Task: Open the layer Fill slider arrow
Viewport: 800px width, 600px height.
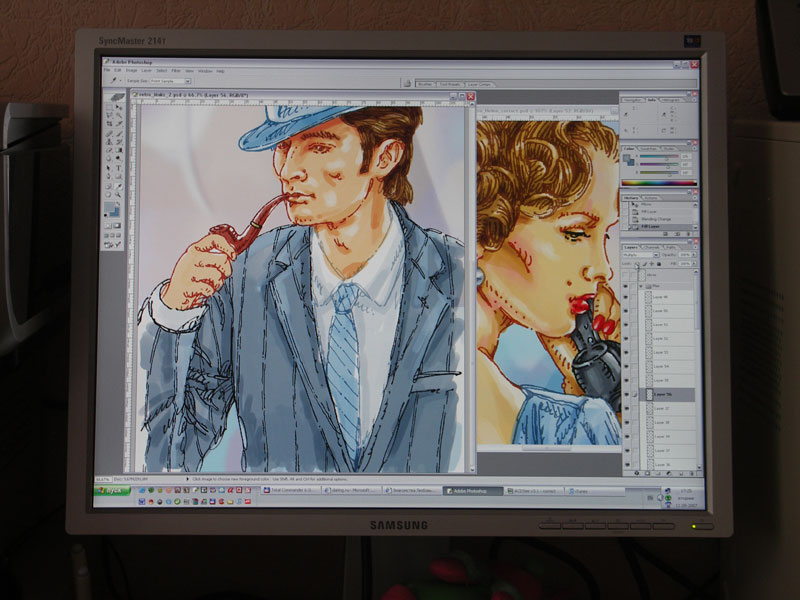Action: [x=693, y=264]
